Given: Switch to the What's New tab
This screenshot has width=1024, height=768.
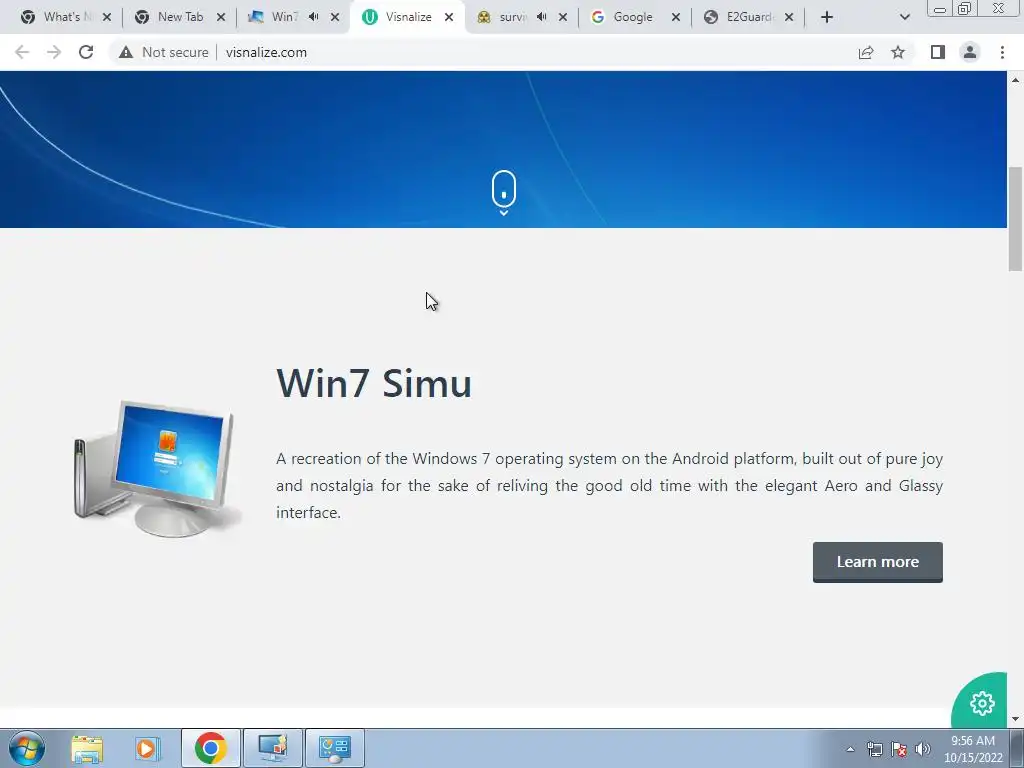Looking at the screenshot, I should [x=62, y=17].
